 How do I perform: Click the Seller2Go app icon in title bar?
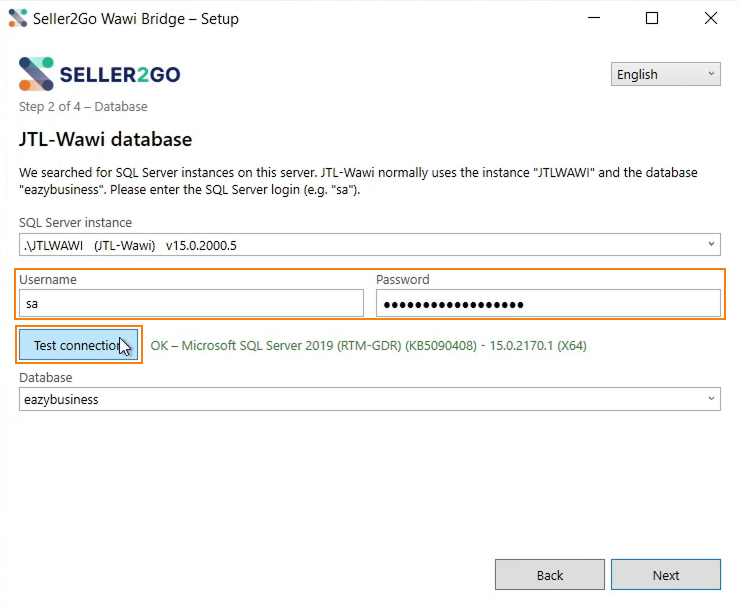17,18
